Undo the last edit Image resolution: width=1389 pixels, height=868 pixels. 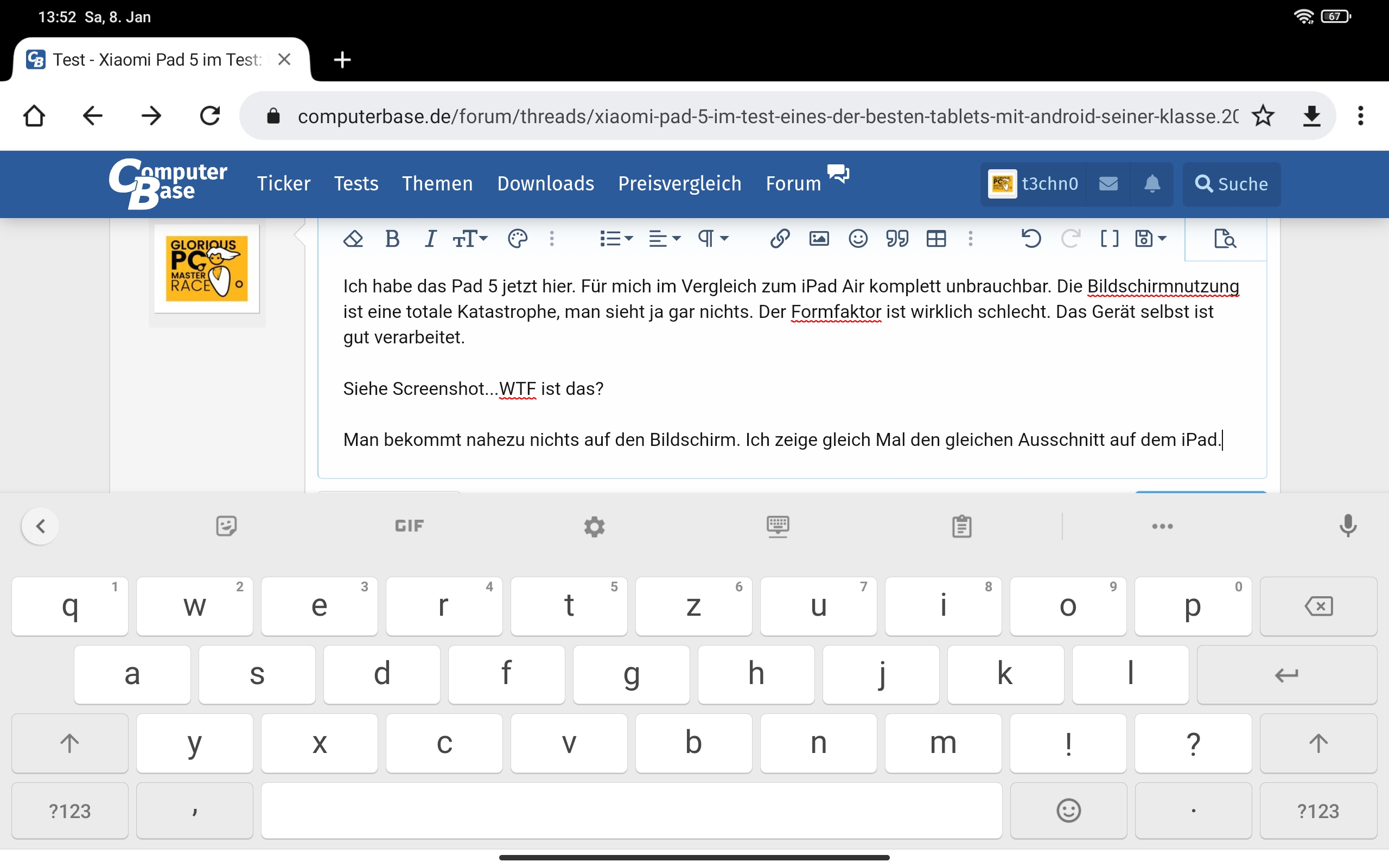point(1031,238)
